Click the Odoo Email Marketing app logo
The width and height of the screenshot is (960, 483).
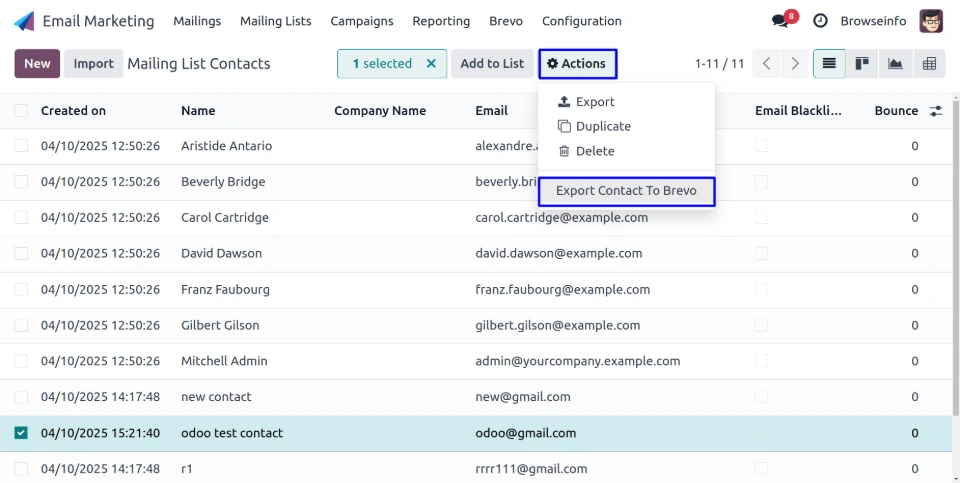[24, 21]
